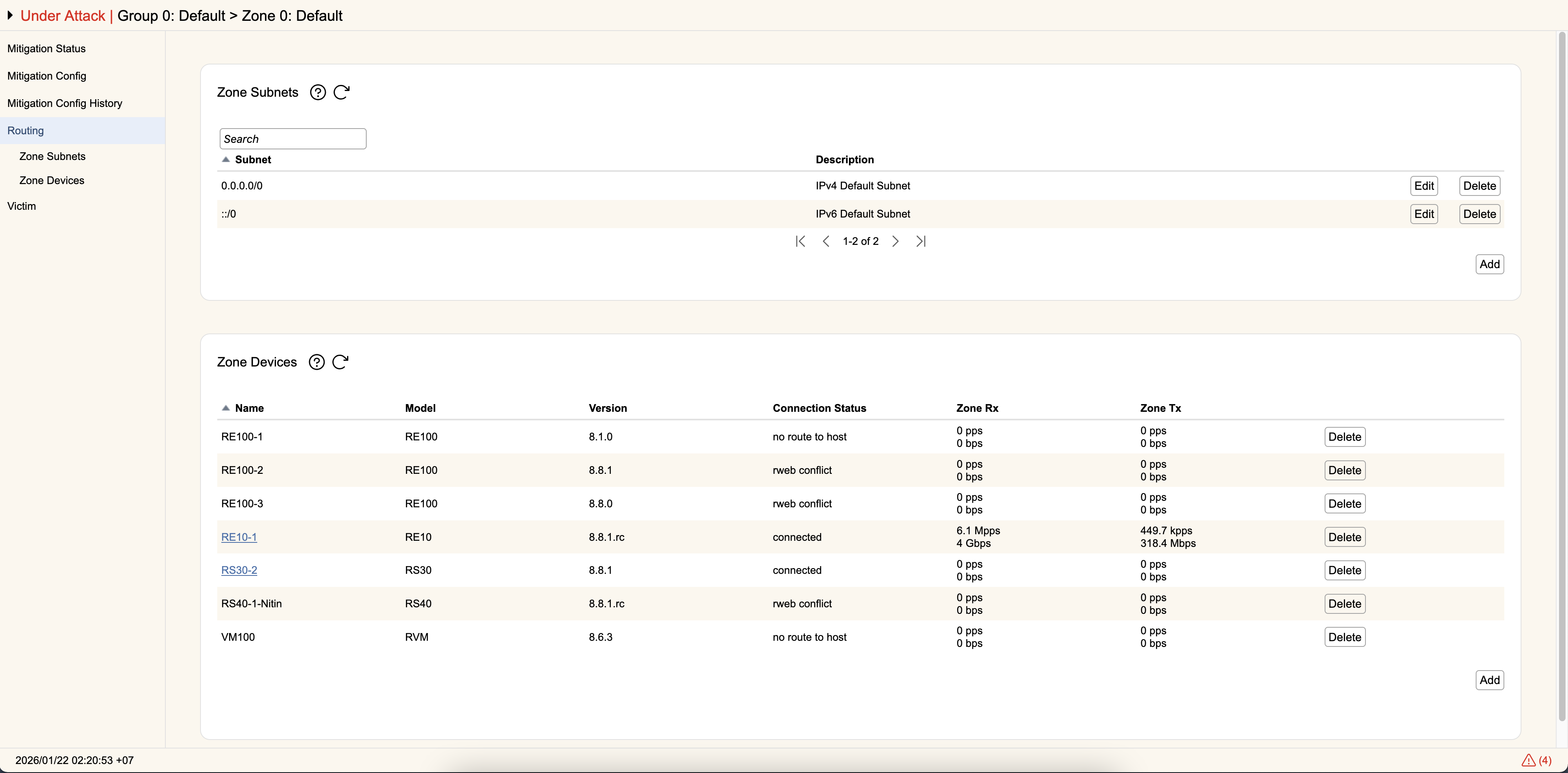Sort devices by Version column
1568x773 pixels.
click(x=608, y=408)
